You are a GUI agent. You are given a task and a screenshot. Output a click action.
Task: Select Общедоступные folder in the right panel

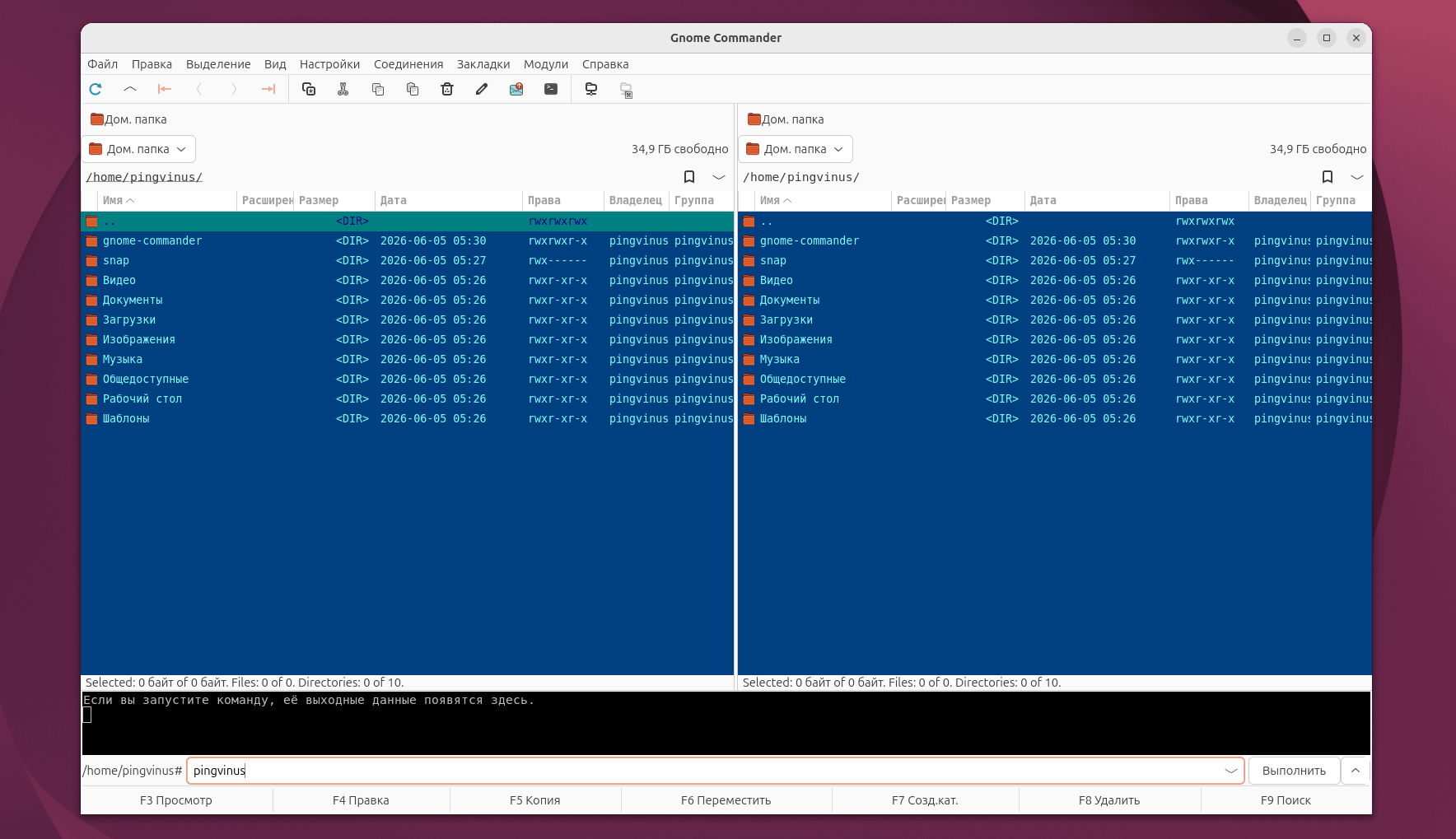coord(1055,380)
